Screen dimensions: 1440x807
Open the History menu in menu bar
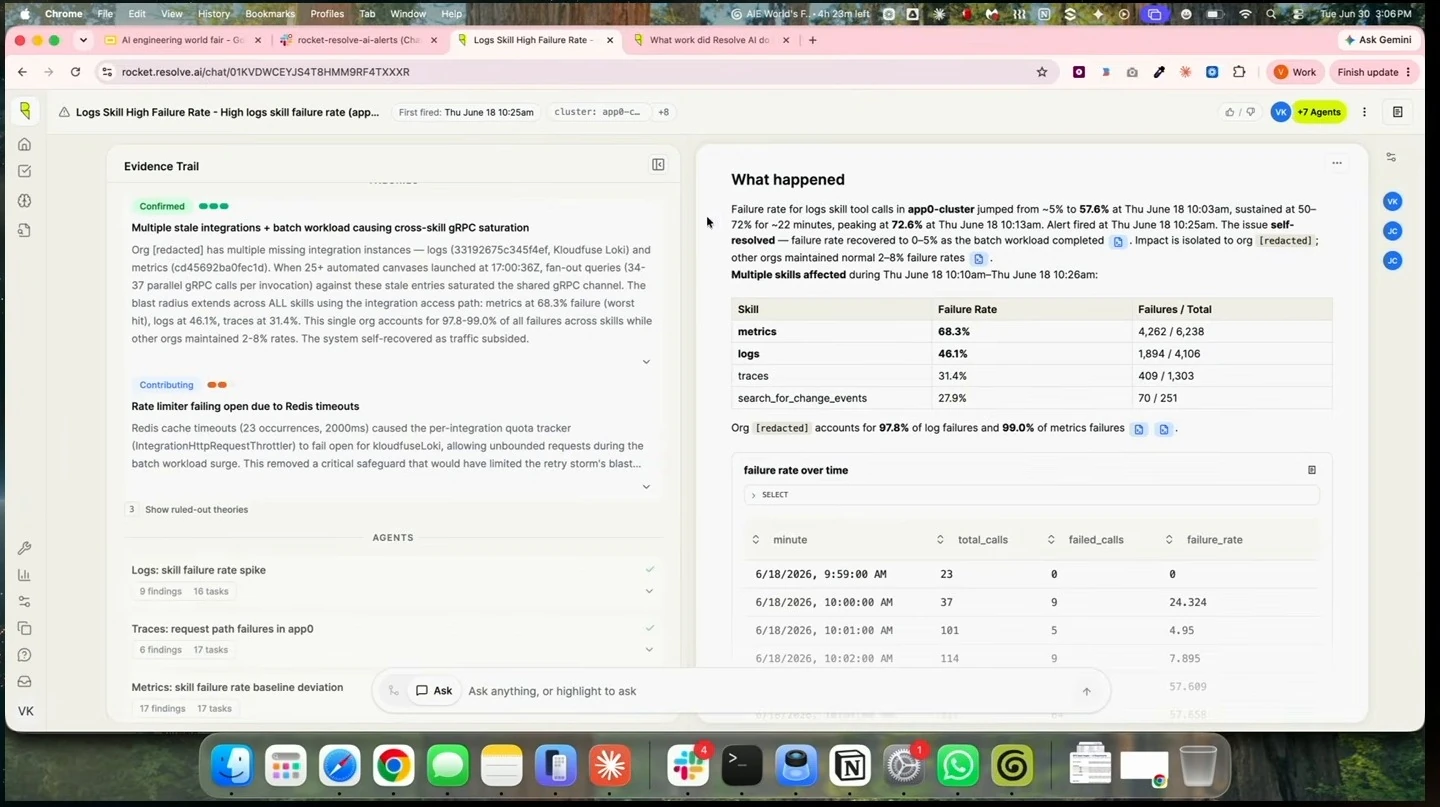point(214,14)
